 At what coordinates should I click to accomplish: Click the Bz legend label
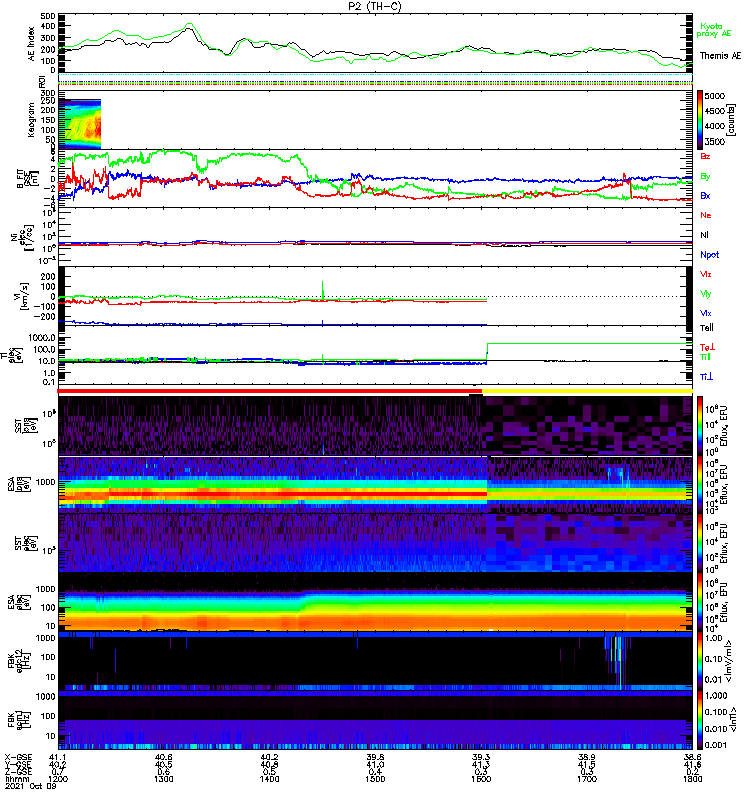(x=705, y=156)
